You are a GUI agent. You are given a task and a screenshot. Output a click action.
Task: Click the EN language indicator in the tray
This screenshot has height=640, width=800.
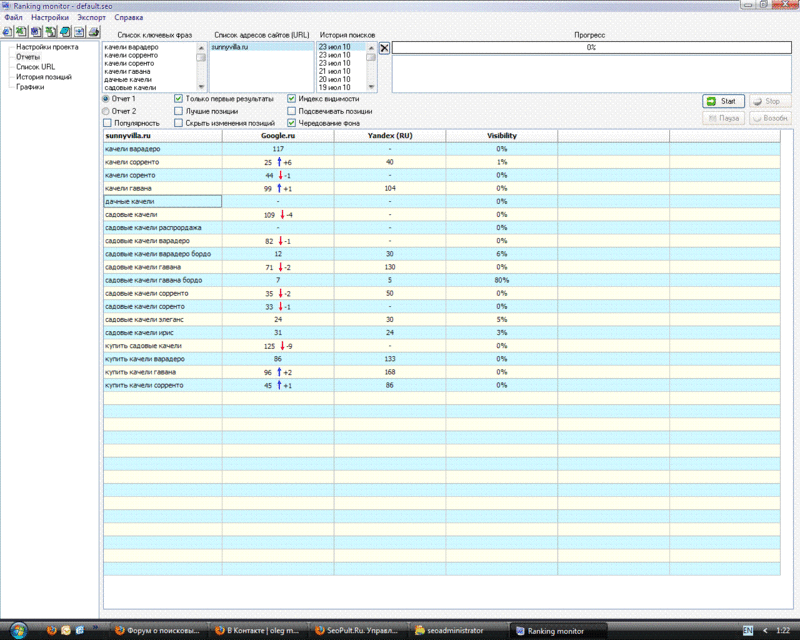click(748, 631)
